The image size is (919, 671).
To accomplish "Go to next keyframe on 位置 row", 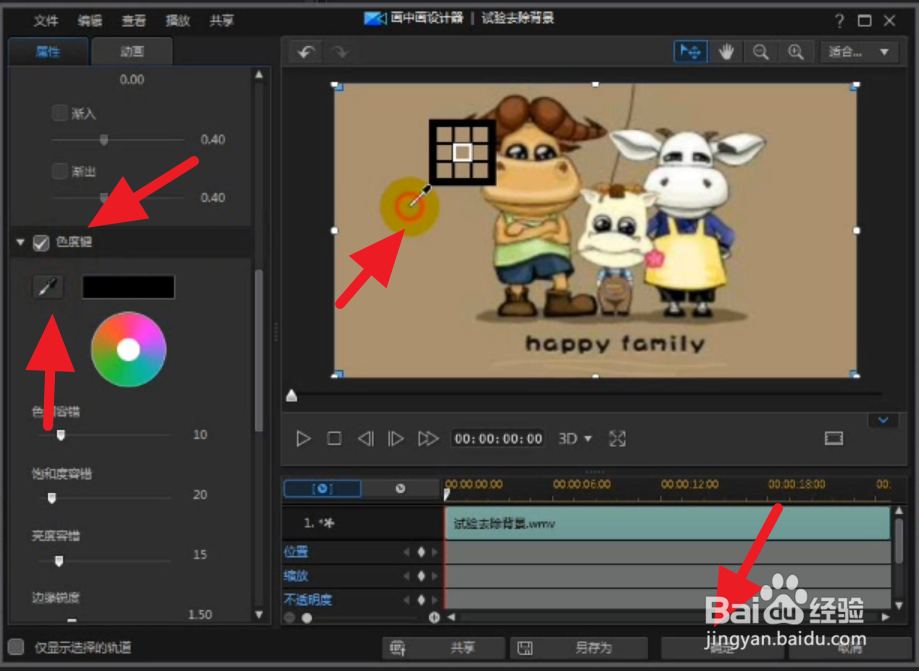I will [435, 551].
